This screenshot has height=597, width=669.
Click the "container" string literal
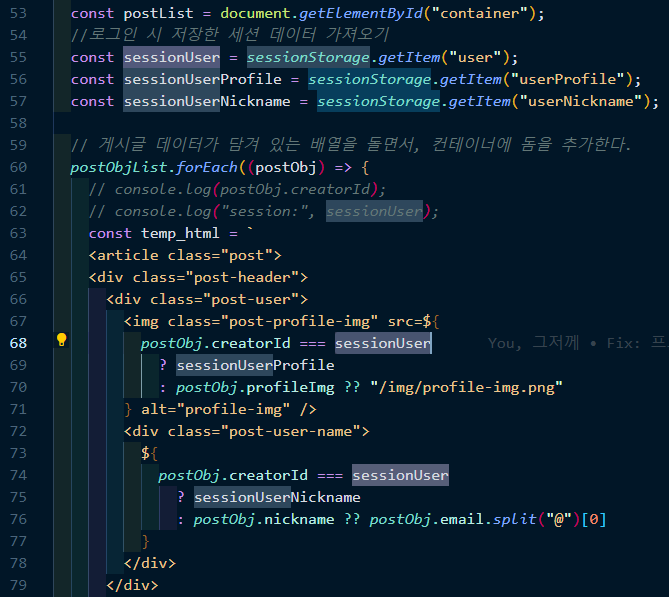pos(480,14)
